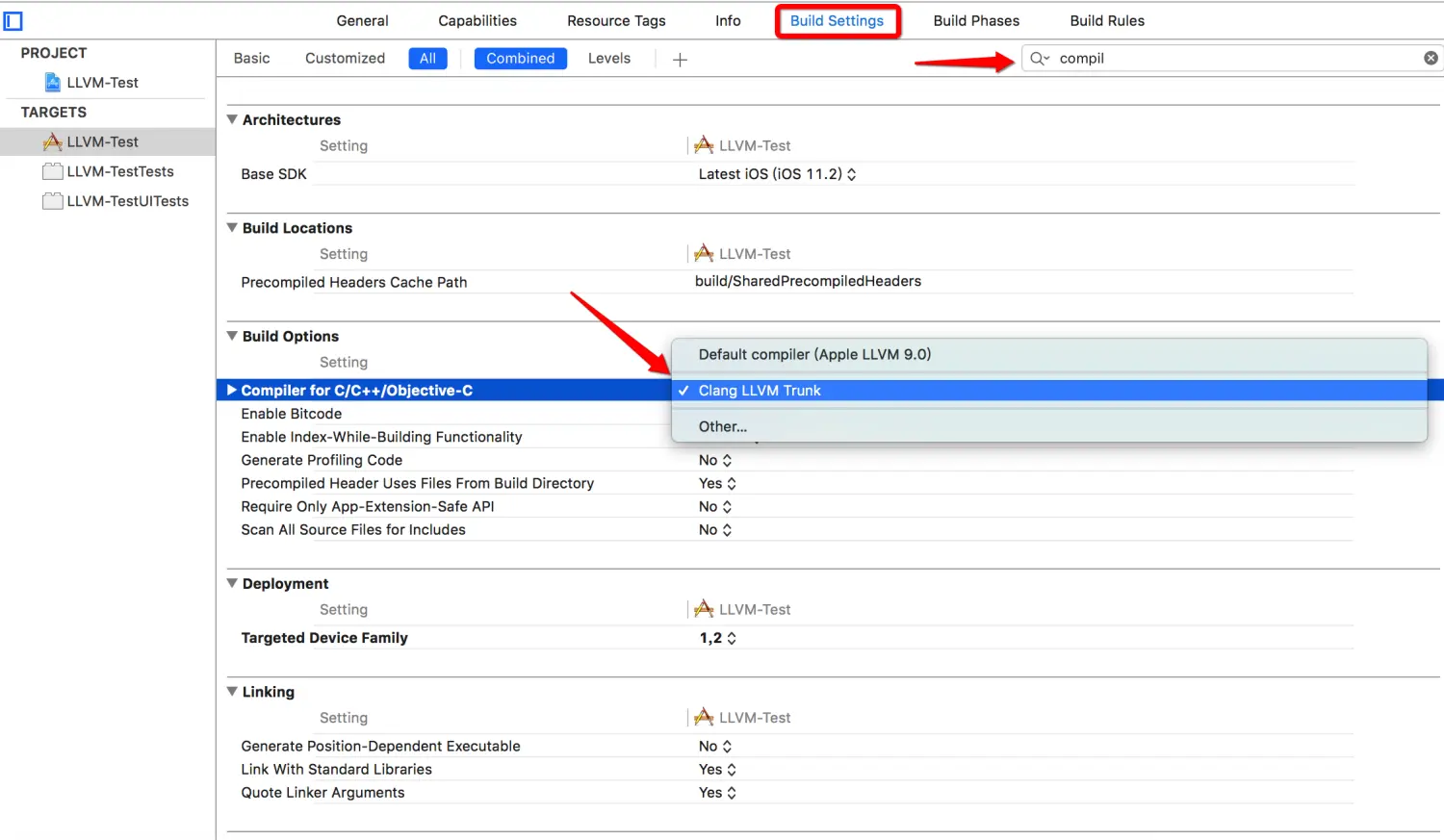The height and width of the screenshot is (840, 1444).
Task: Expand the Compiler for C/C++/Objective-C row
Action: [231, 391]
